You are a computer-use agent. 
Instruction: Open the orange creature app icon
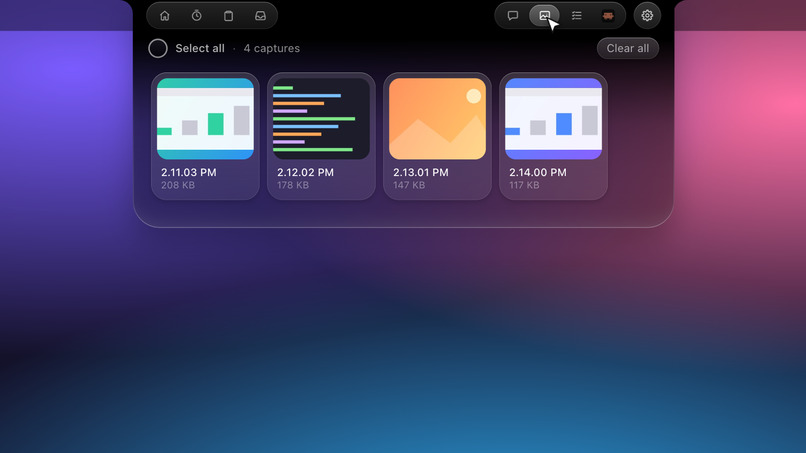point(608,15)
